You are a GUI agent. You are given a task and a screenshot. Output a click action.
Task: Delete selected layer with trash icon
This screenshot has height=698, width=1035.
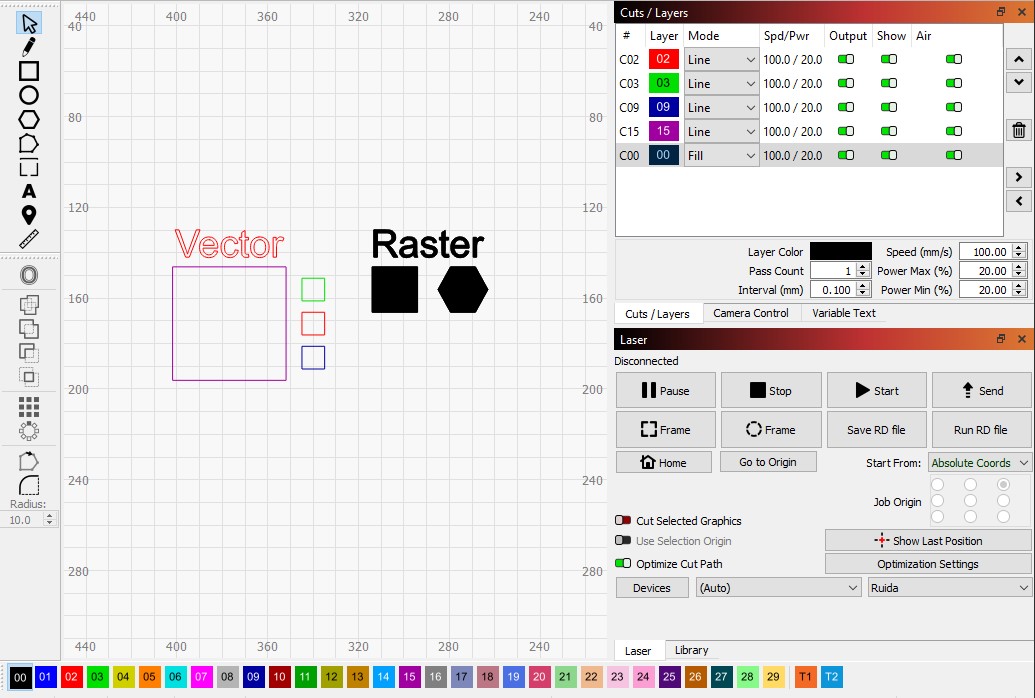[x=1018, y=130]
